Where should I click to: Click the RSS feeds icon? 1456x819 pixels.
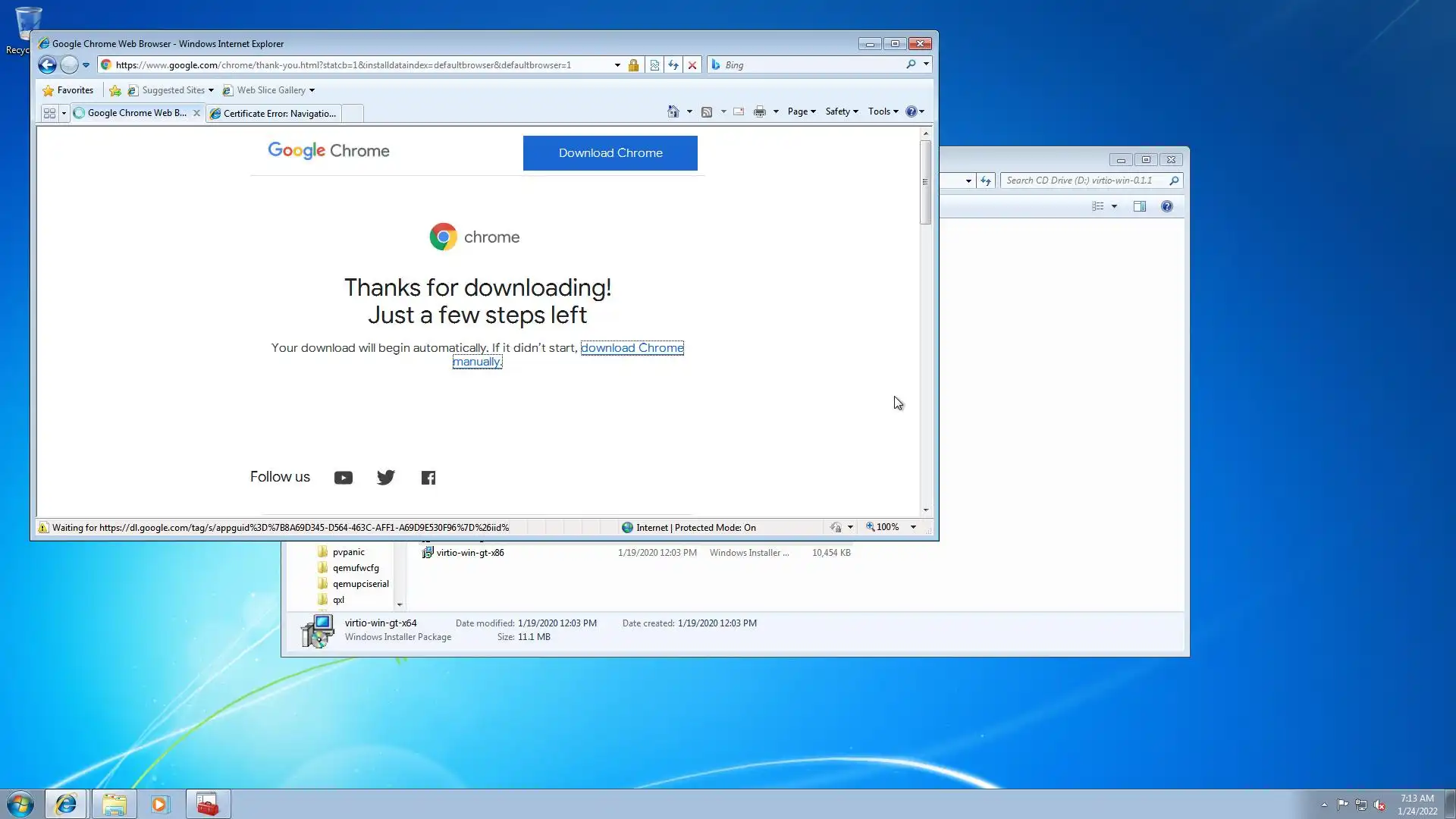(707, 111)
